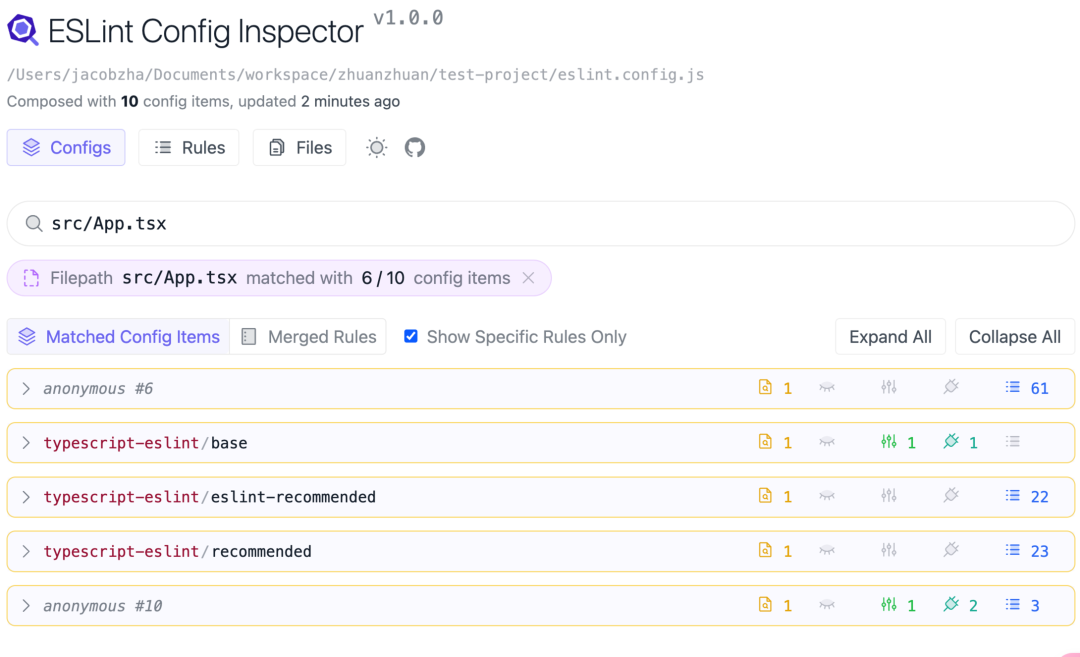Click the ESLint Config Inspector logo icon
Screen dimensions: 1080x657
pyautogui.click(x=23, y=30)
